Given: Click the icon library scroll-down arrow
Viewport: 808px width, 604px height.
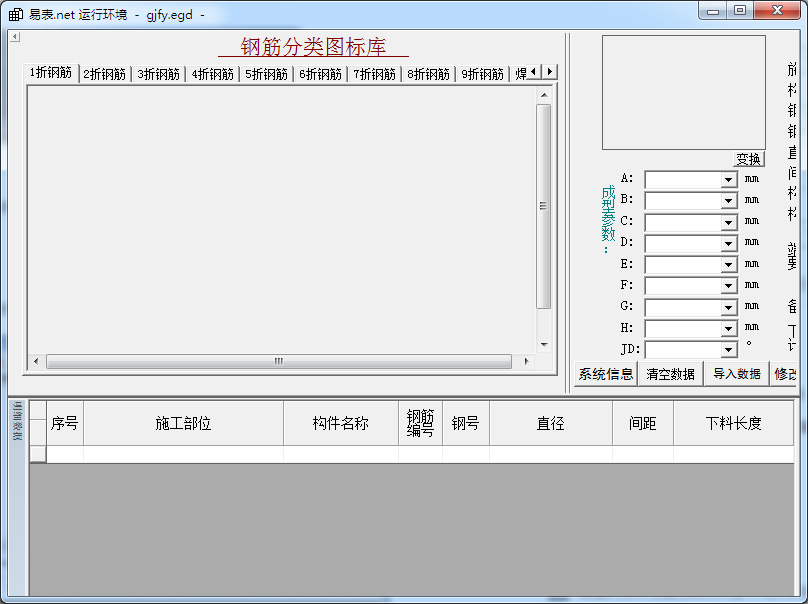Looking at the screenshot, I should coord(544,344).
